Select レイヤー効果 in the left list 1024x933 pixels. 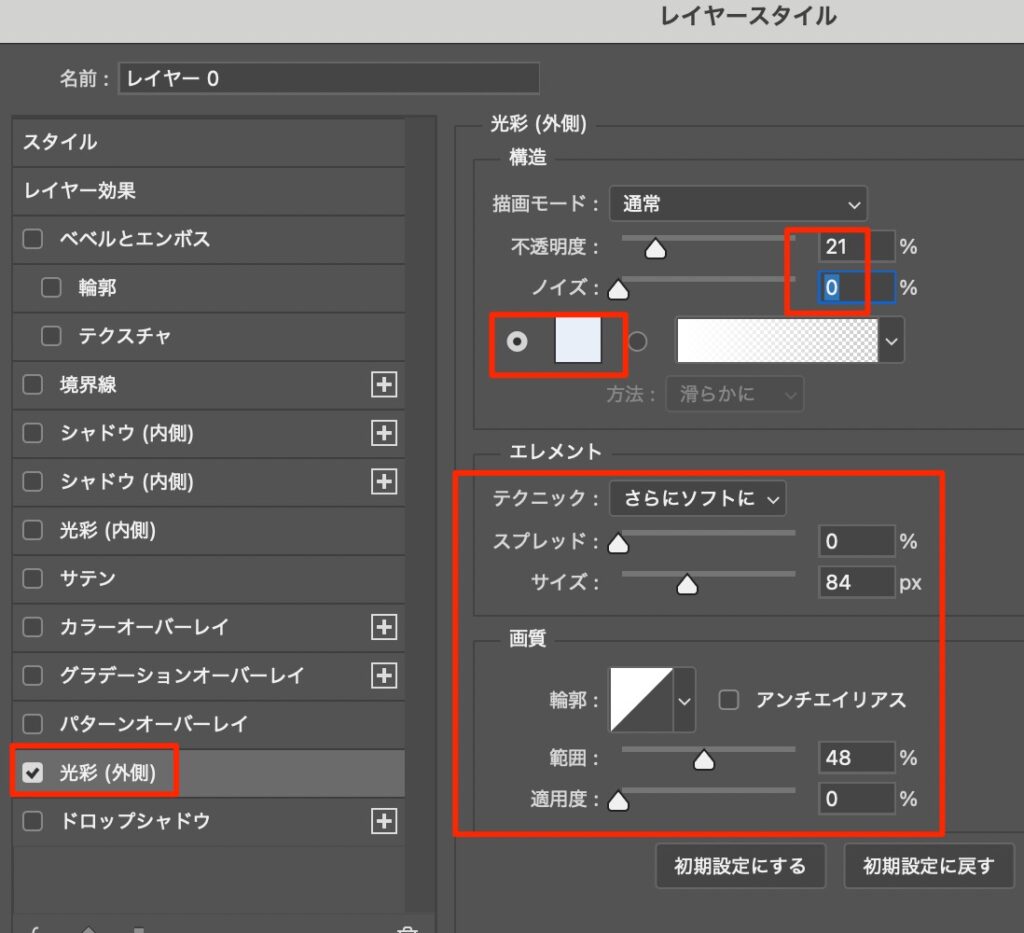[x=208, y=190]
